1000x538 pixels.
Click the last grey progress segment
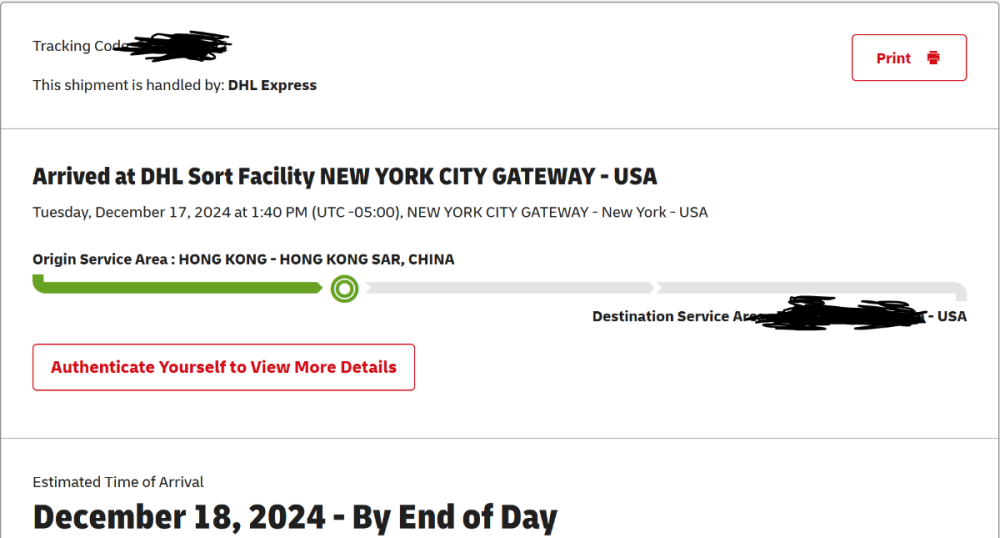tap(810, 288)
